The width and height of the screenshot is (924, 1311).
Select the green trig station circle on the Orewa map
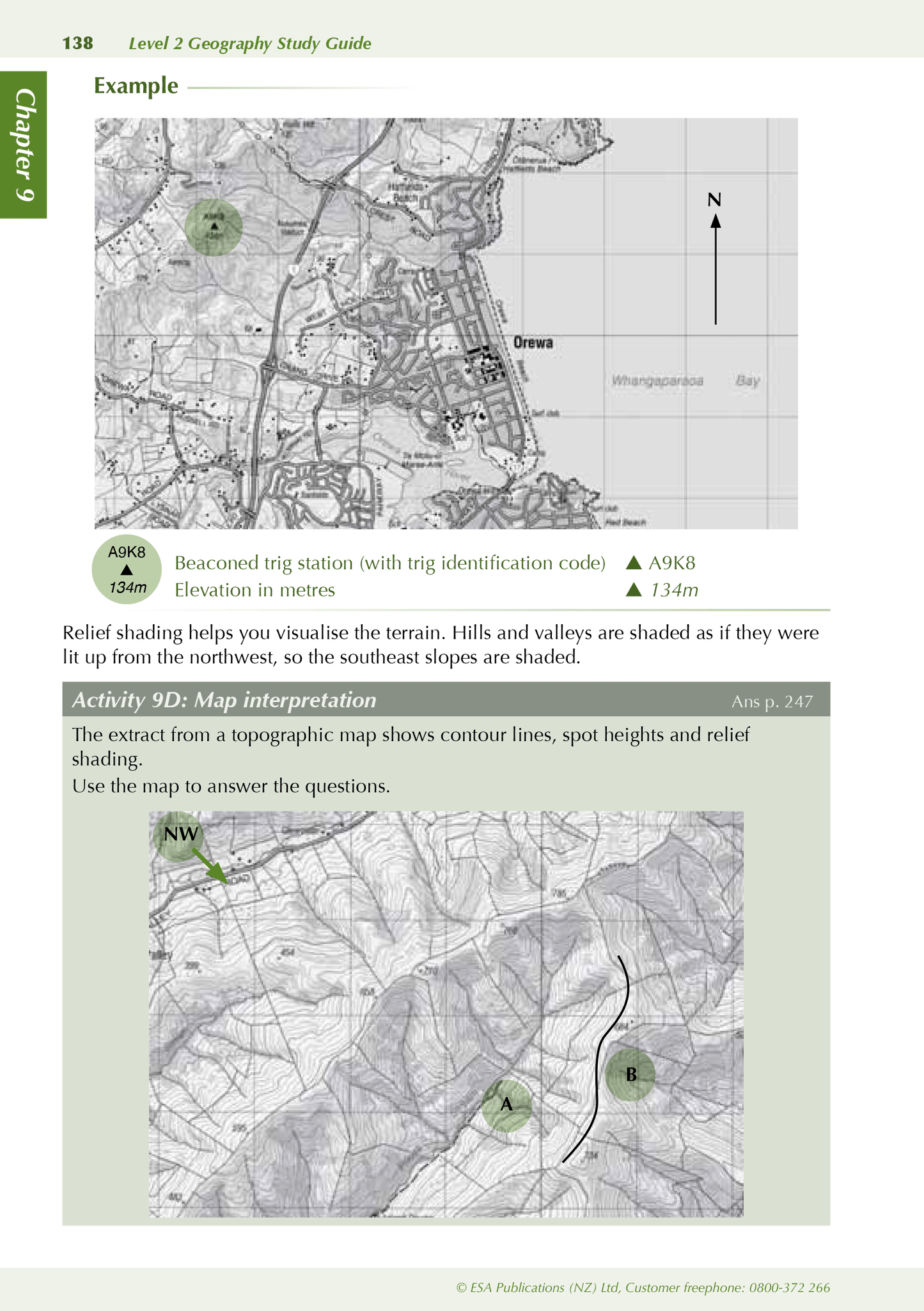coord(214,228)
